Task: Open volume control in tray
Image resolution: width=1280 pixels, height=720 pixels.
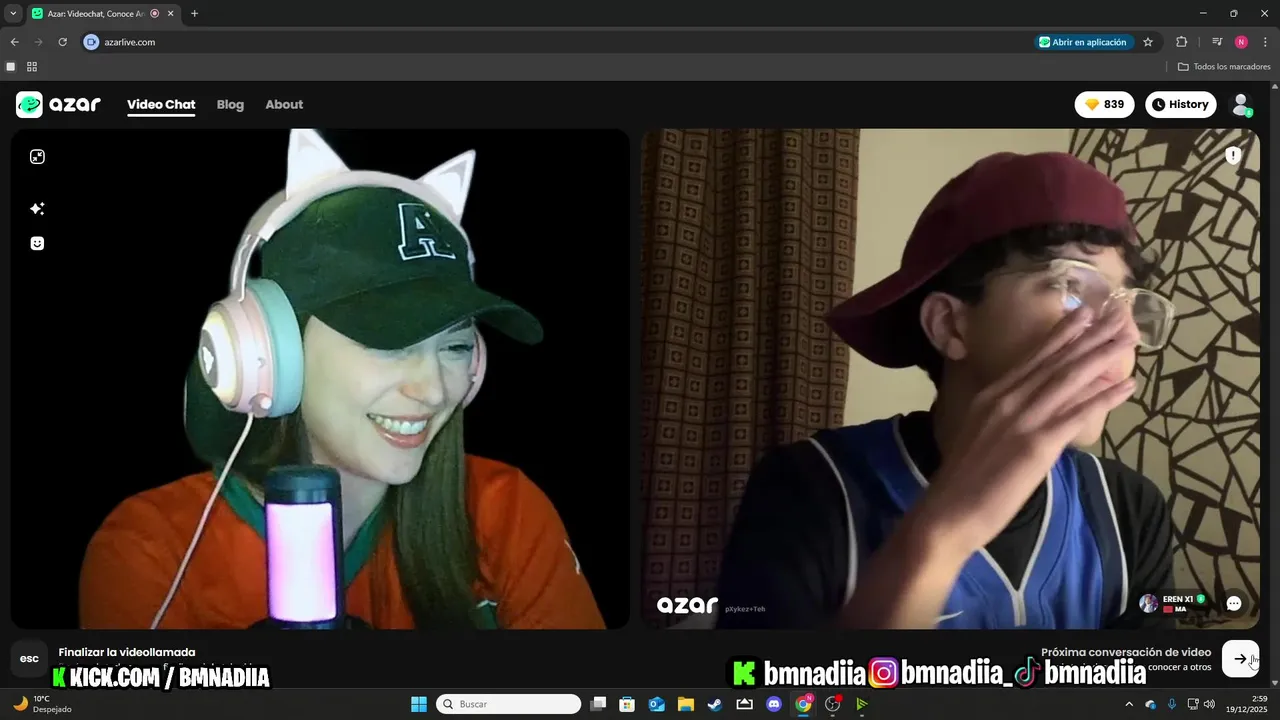Action: pos(1209,704)
